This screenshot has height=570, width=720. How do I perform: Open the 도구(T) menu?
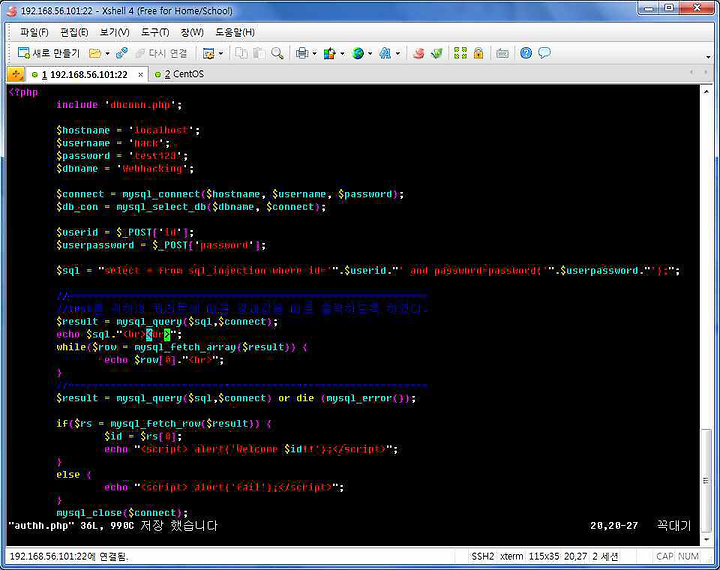pyautogui.click(x=155, y=32)
